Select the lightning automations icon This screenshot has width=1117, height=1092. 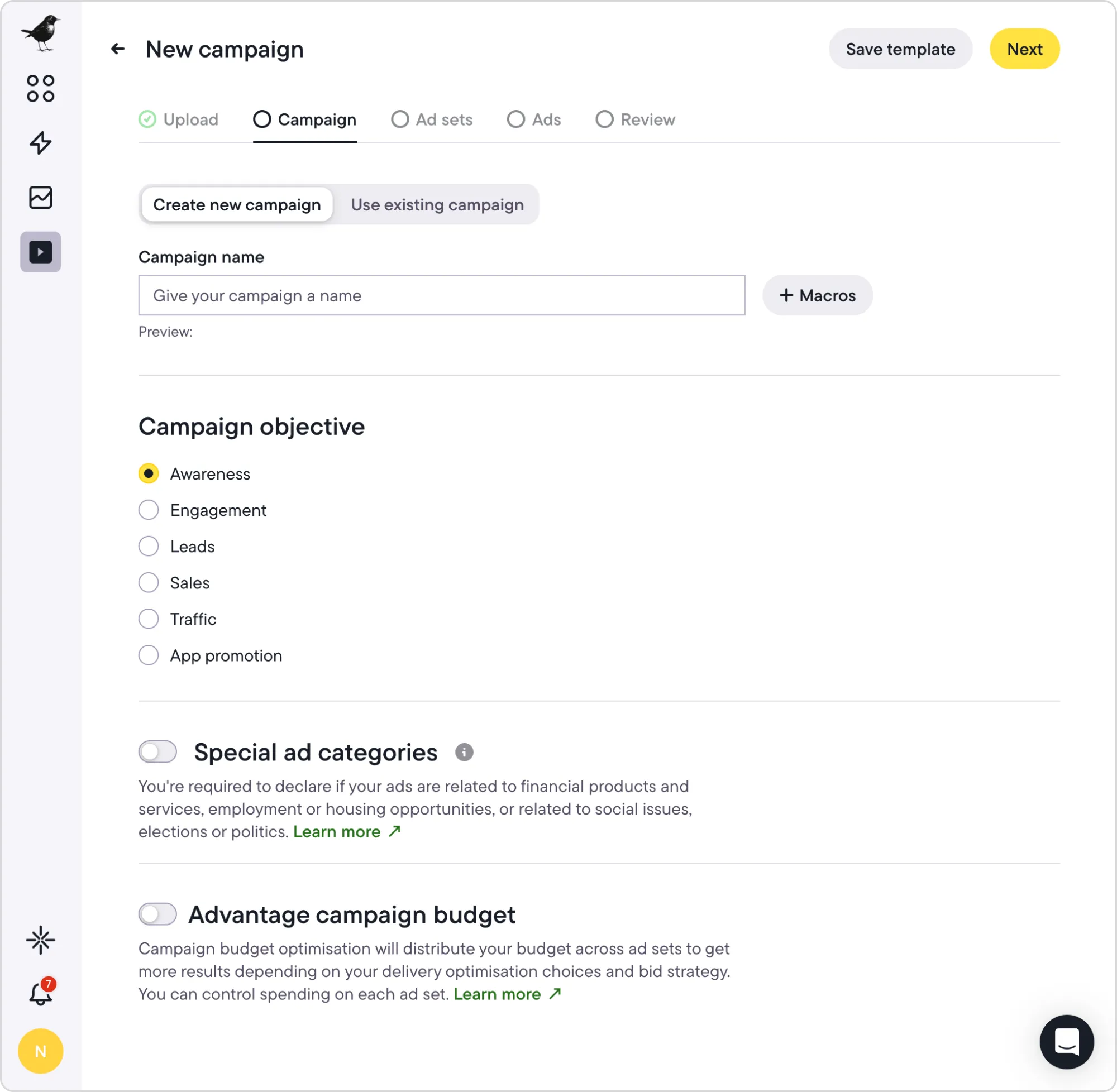click(x=40, y=143)
